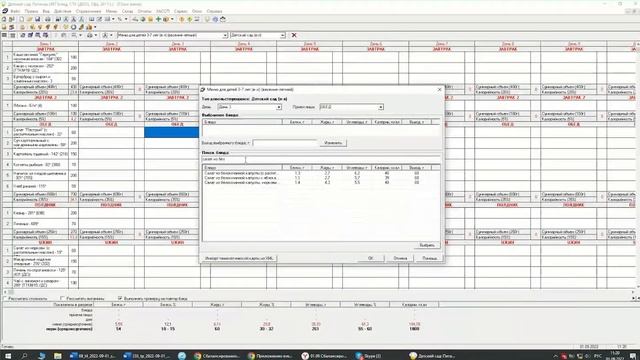This screenshot has width=640, height=360.
Task: Switch to the Детский сад Пито taskbar item
Action: (432, 356)
